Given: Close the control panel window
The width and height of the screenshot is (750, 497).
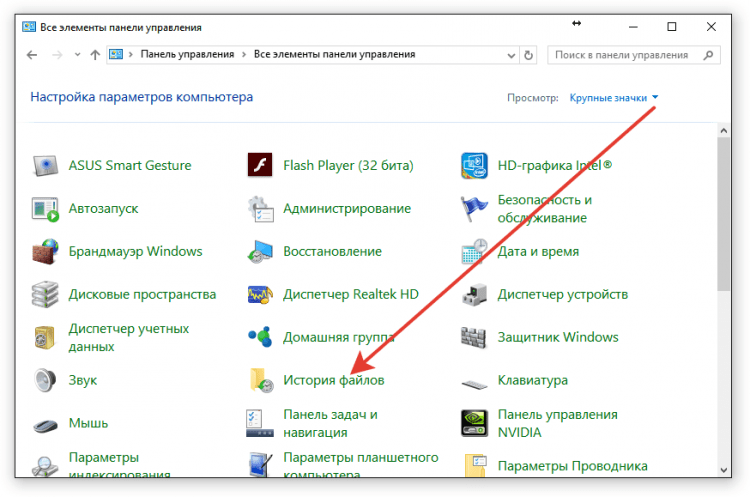Looking at the screenshot, I should tap(711, 27).
